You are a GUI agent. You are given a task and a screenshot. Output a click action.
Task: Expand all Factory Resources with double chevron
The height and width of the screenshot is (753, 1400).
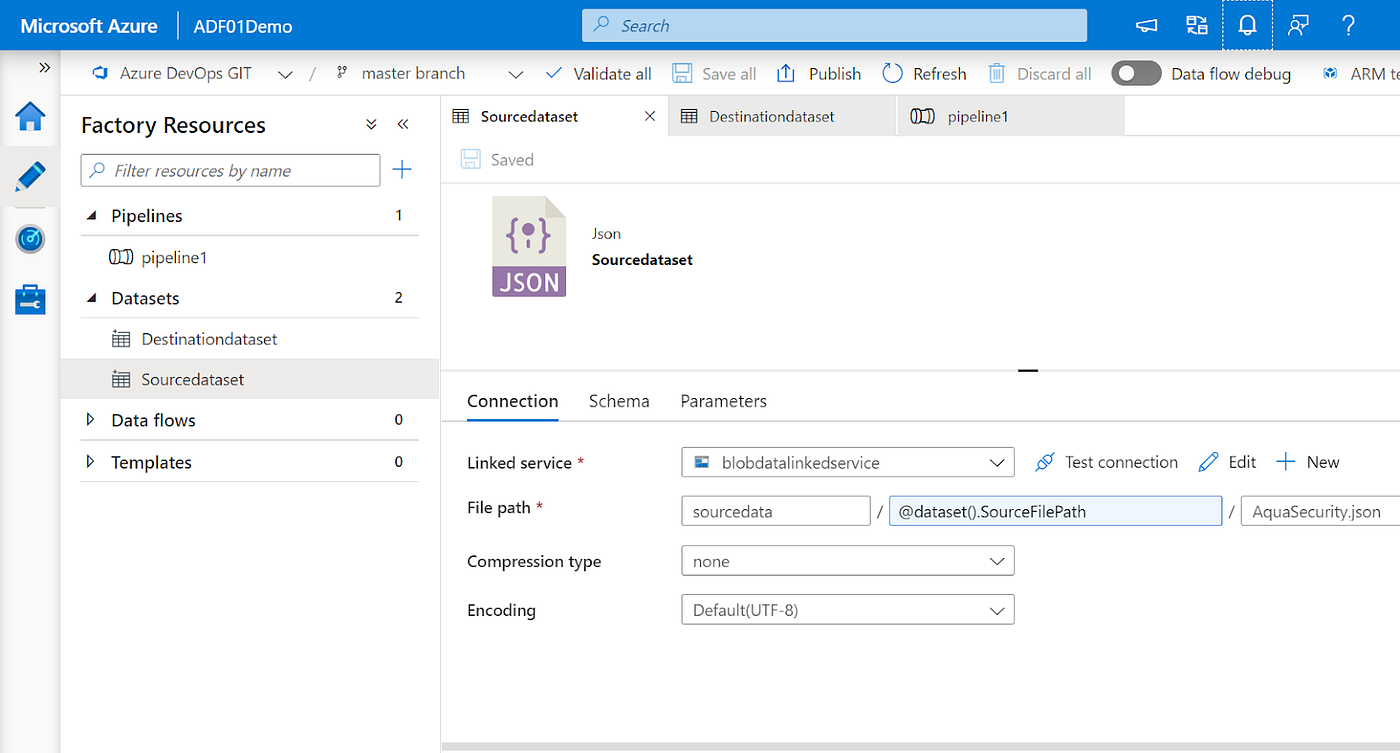371,125
